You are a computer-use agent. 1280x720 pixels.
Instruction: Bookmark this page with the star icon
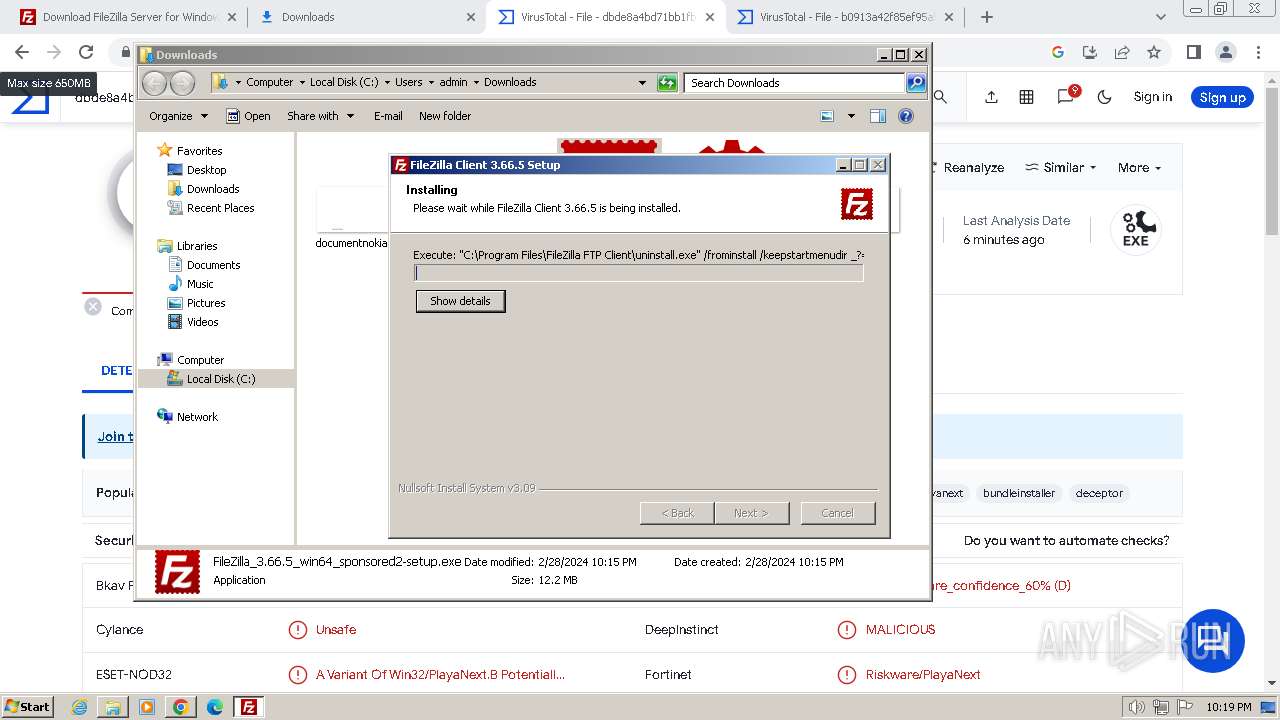[x=1154, y=52]
